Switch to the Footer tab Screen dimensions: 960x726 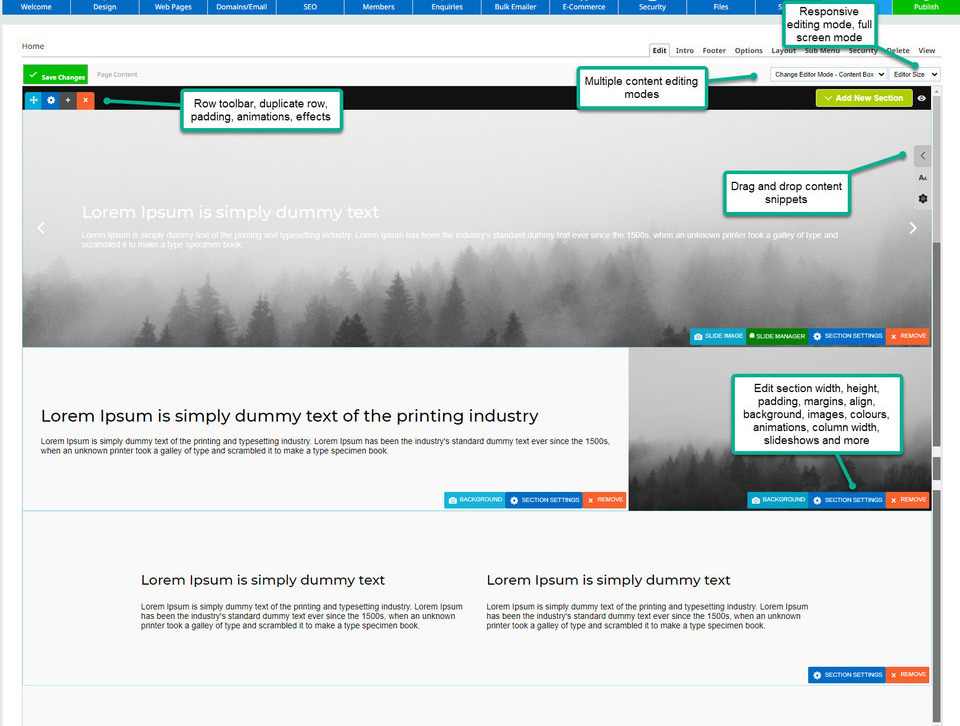coord(714,51)
